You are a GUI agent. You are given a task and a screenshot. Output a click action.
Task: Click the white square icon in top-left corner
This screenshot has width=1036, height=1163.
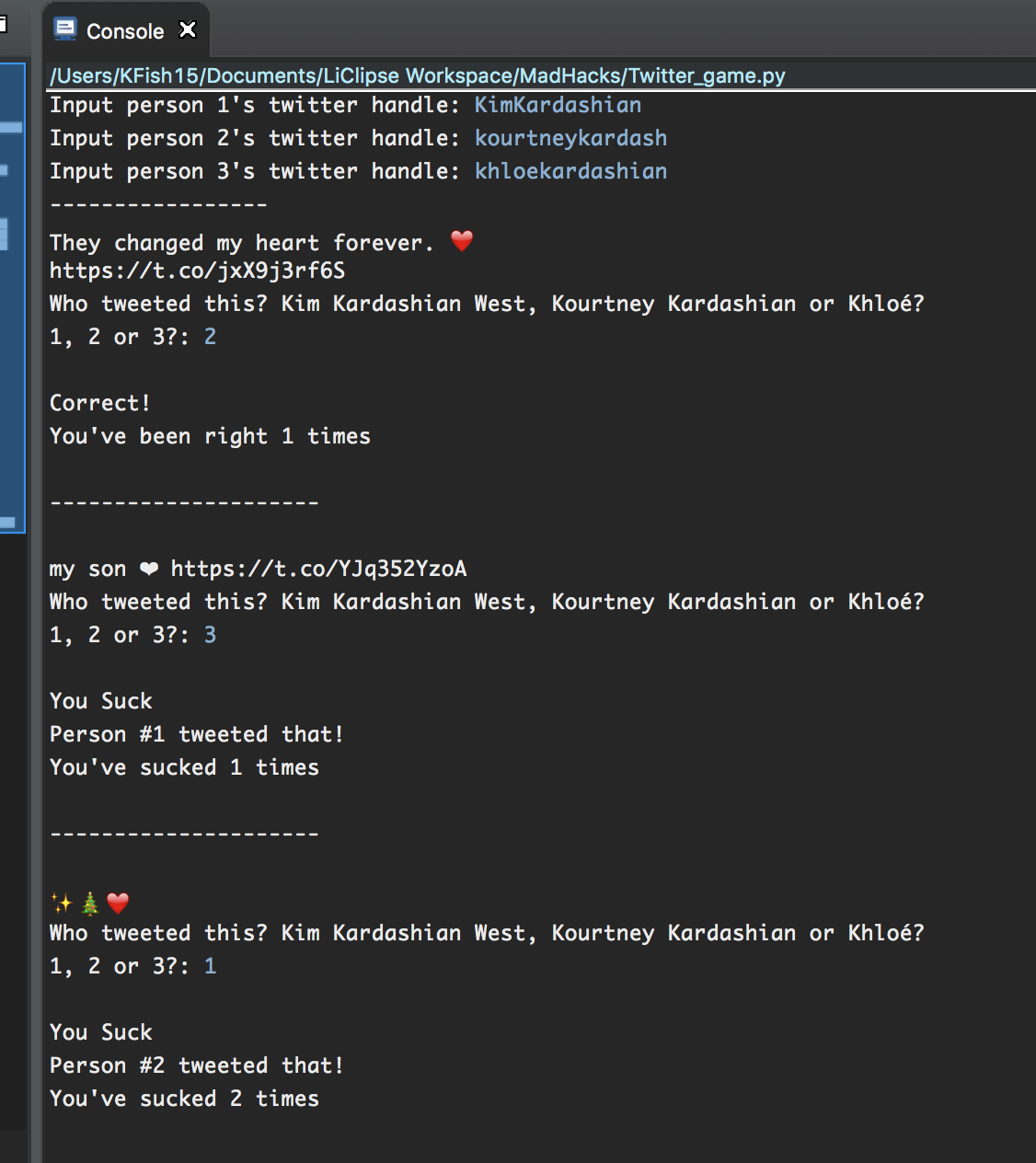click(3, 23)
